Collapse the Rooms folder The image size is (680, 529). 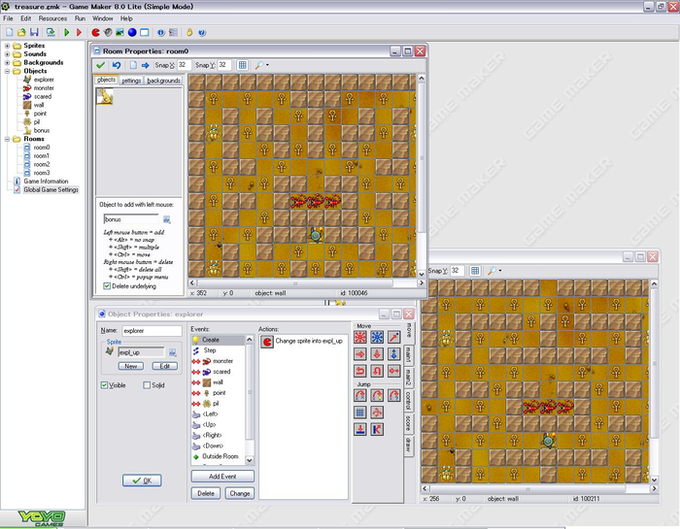tap(7, 139)
